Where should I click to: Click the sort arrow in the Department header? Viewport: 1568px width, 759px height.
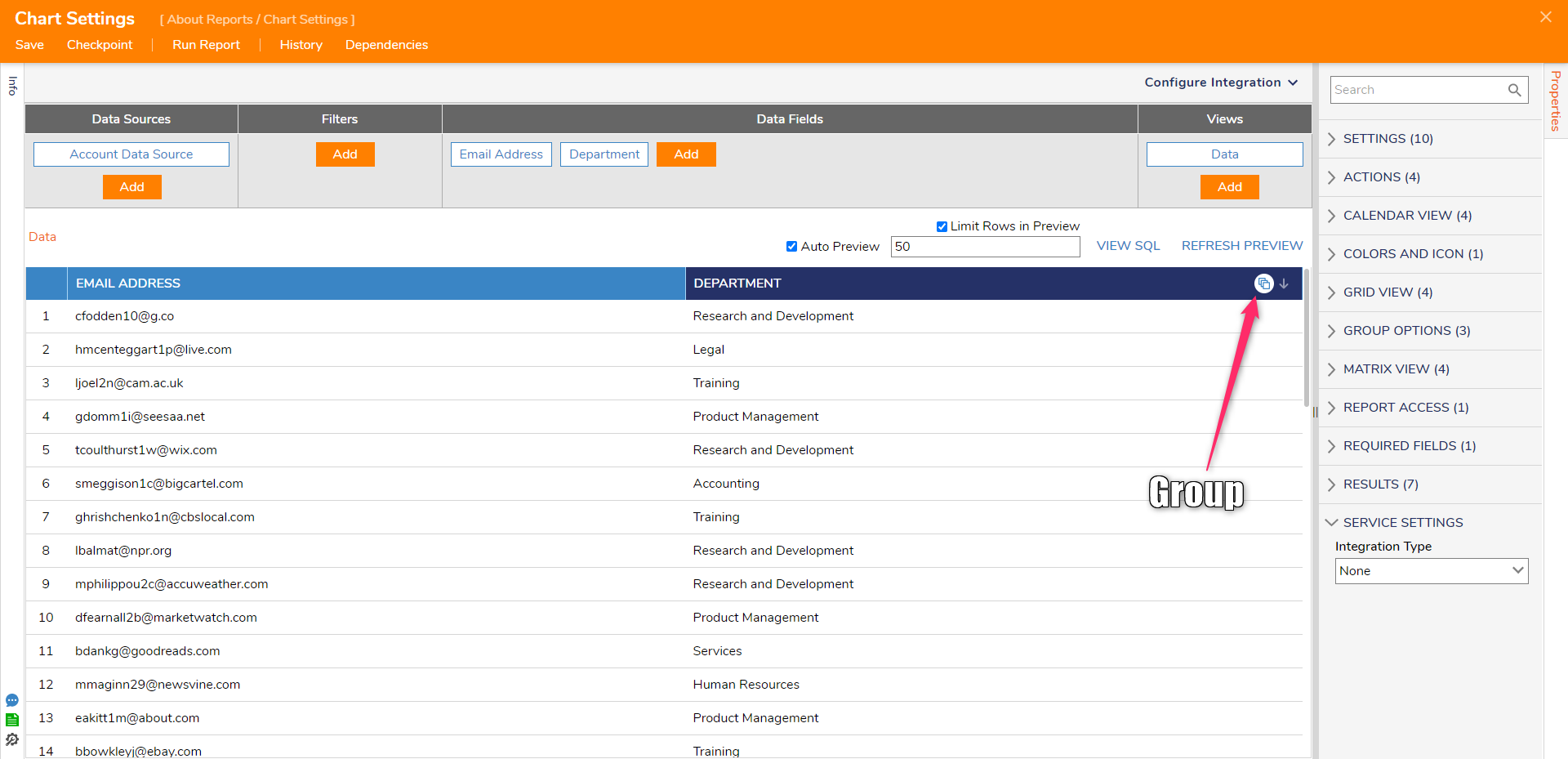click(x=1284, y=284)
